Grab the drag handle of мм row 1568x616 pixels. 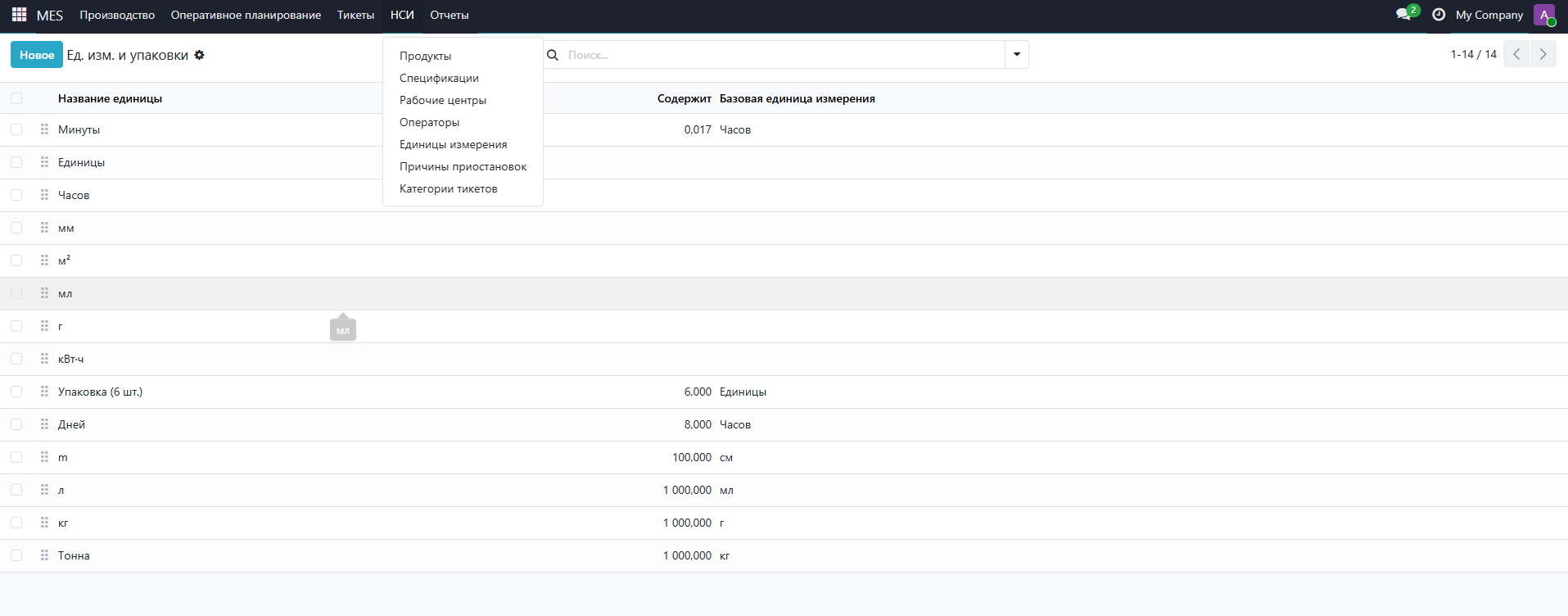coord(44,228)
